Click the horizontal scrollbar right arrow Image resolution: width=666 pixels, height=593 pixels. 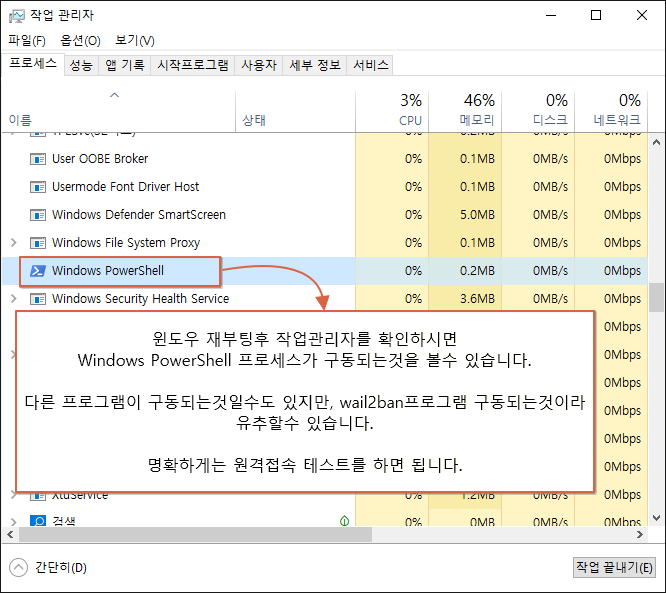(x=640, y=534)
